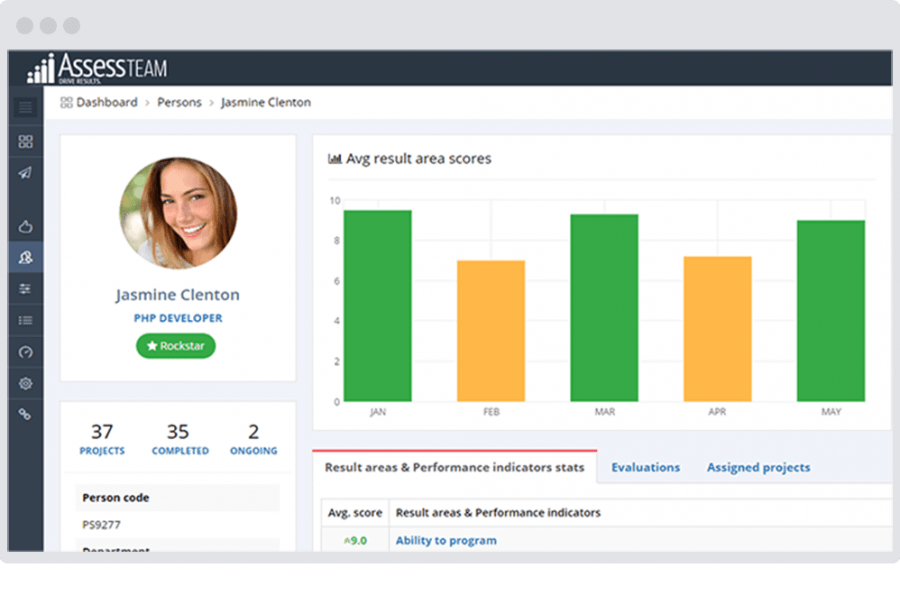900x604 pixels.
Task: Click the Persons breadcrumb link
Action: pyautogui.click(x=179, y=102)
